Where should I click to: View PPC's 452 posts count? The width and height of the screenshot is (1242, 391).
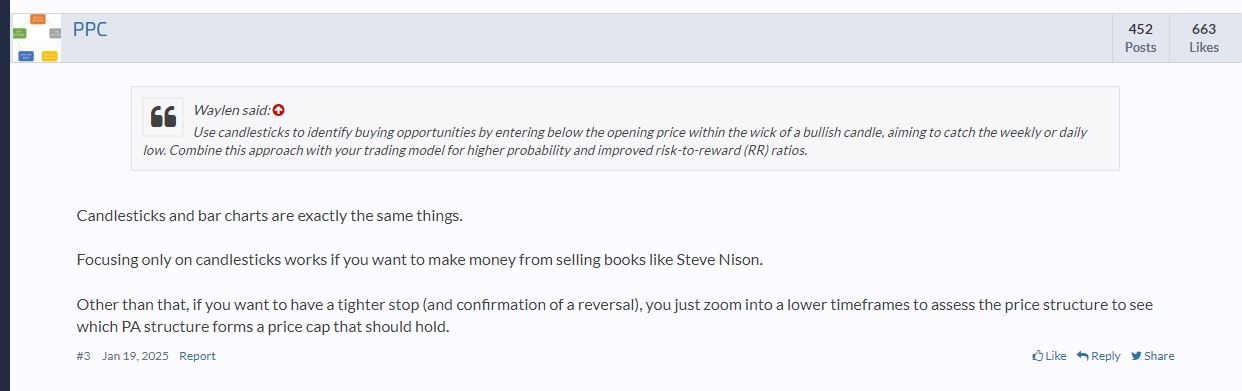click(x=1140, y=30)
